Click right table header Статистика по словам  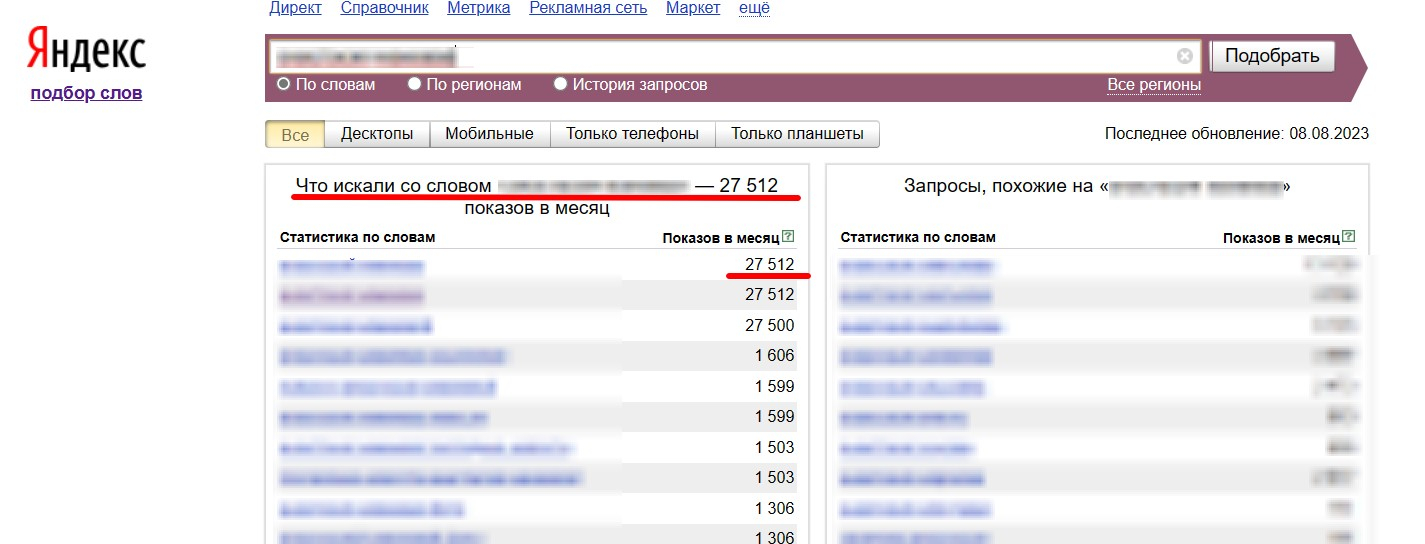[918, 238]
